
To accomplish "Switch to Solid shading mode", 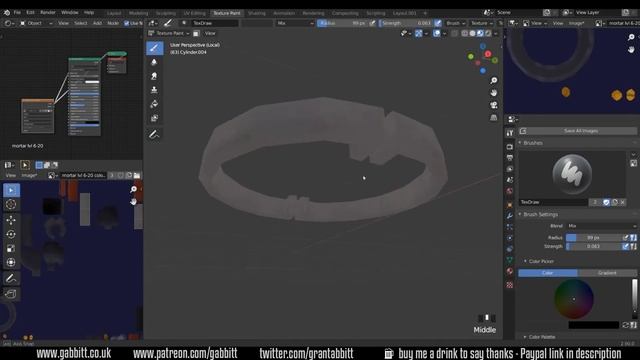I will pos(473,33).
